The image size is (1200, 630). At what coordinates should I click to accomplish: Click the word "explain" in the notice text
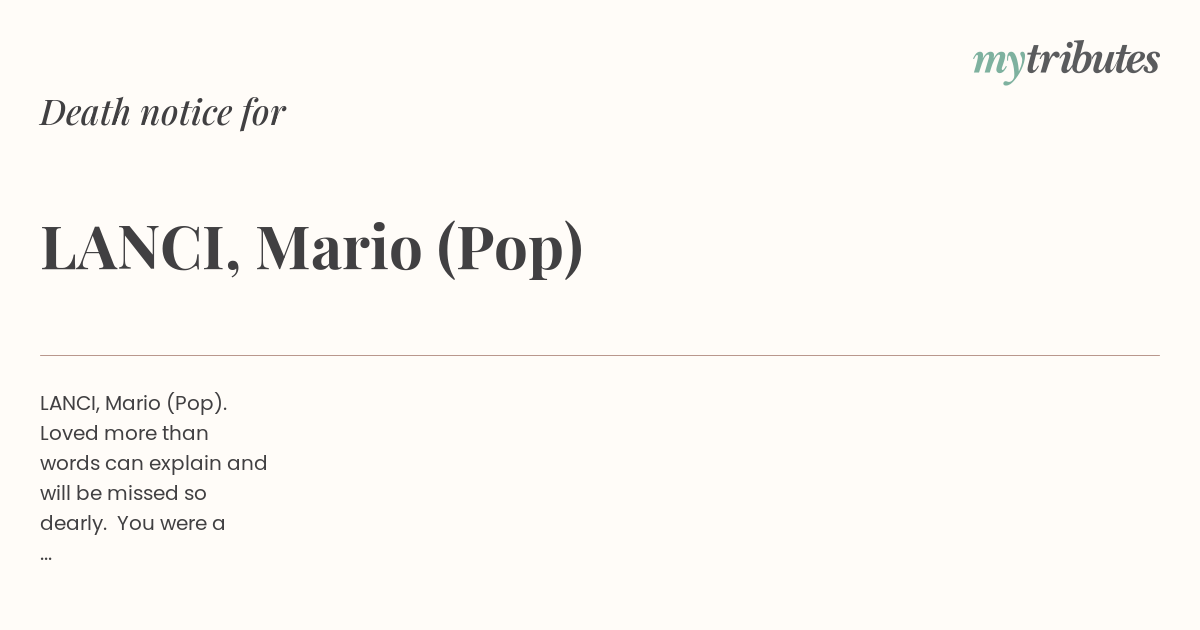(184, 463)
